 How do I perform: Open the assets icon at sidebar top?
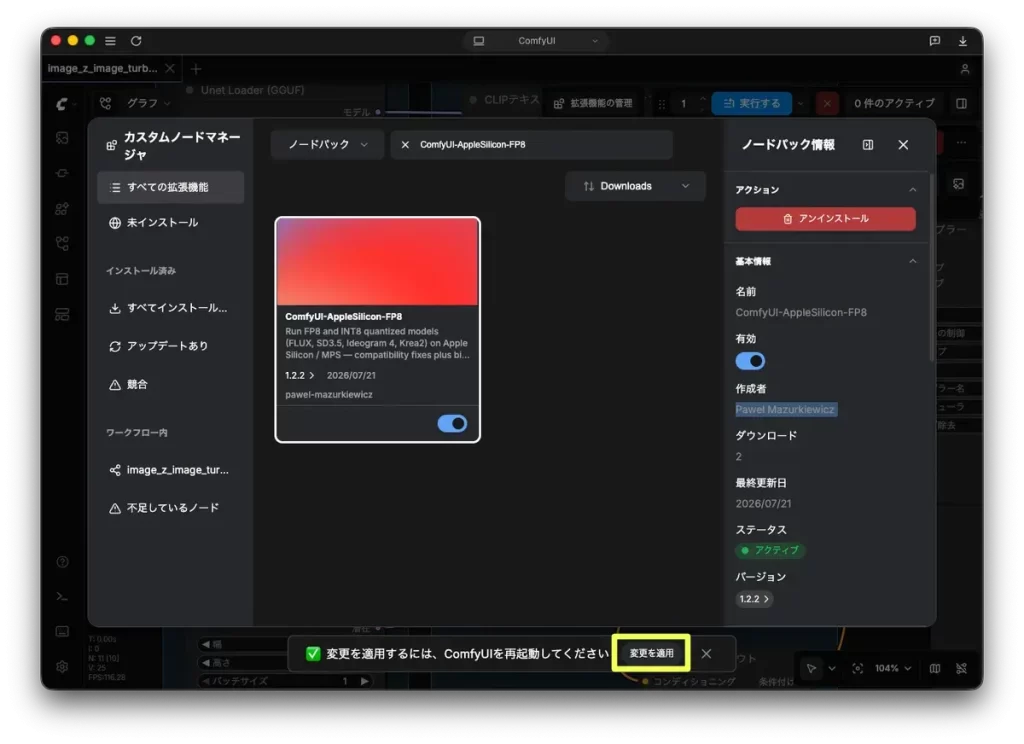pyautogui.click(x=62, y=138)
